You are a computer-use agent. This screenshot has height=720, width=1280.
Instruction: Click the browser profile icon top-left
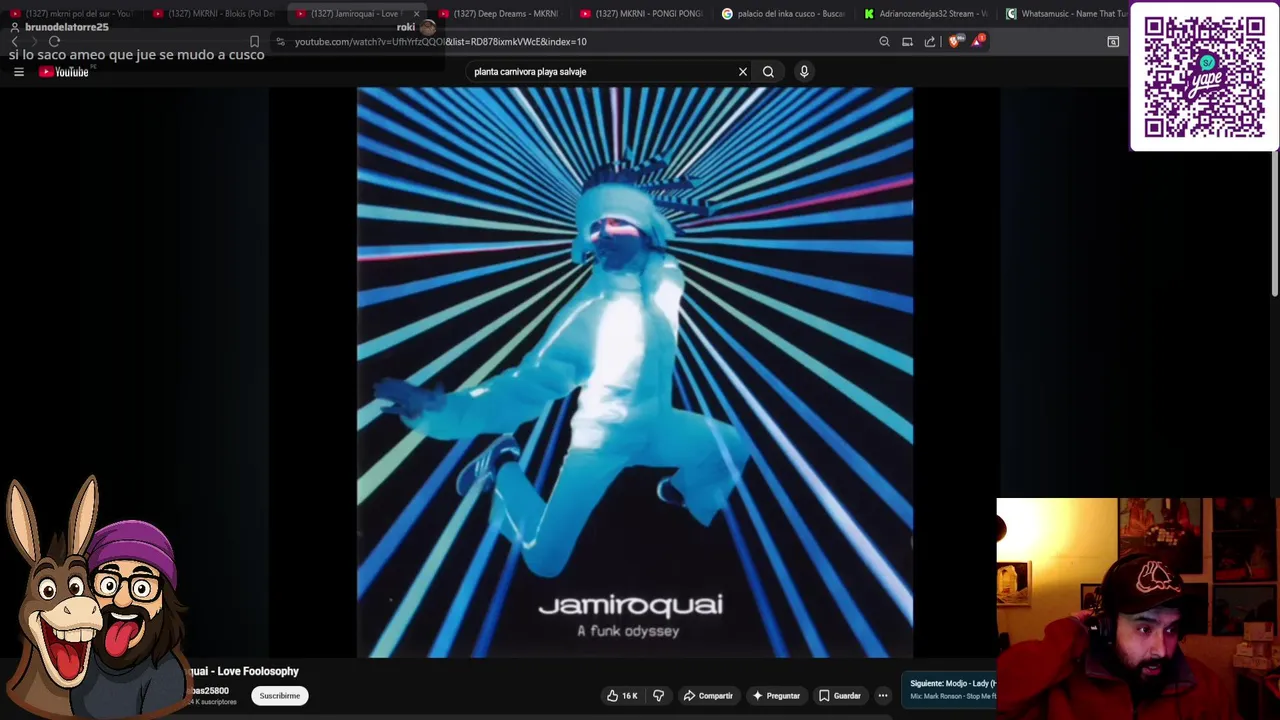(x=14, y=27)
